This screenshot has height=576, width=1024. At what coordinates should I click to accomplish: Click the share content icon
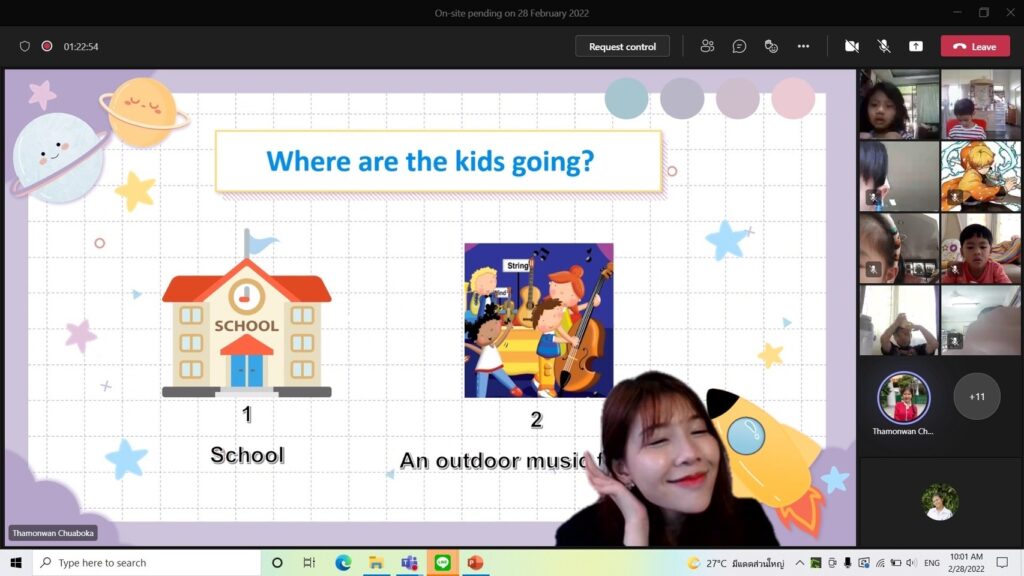click(x=915, y=46)
